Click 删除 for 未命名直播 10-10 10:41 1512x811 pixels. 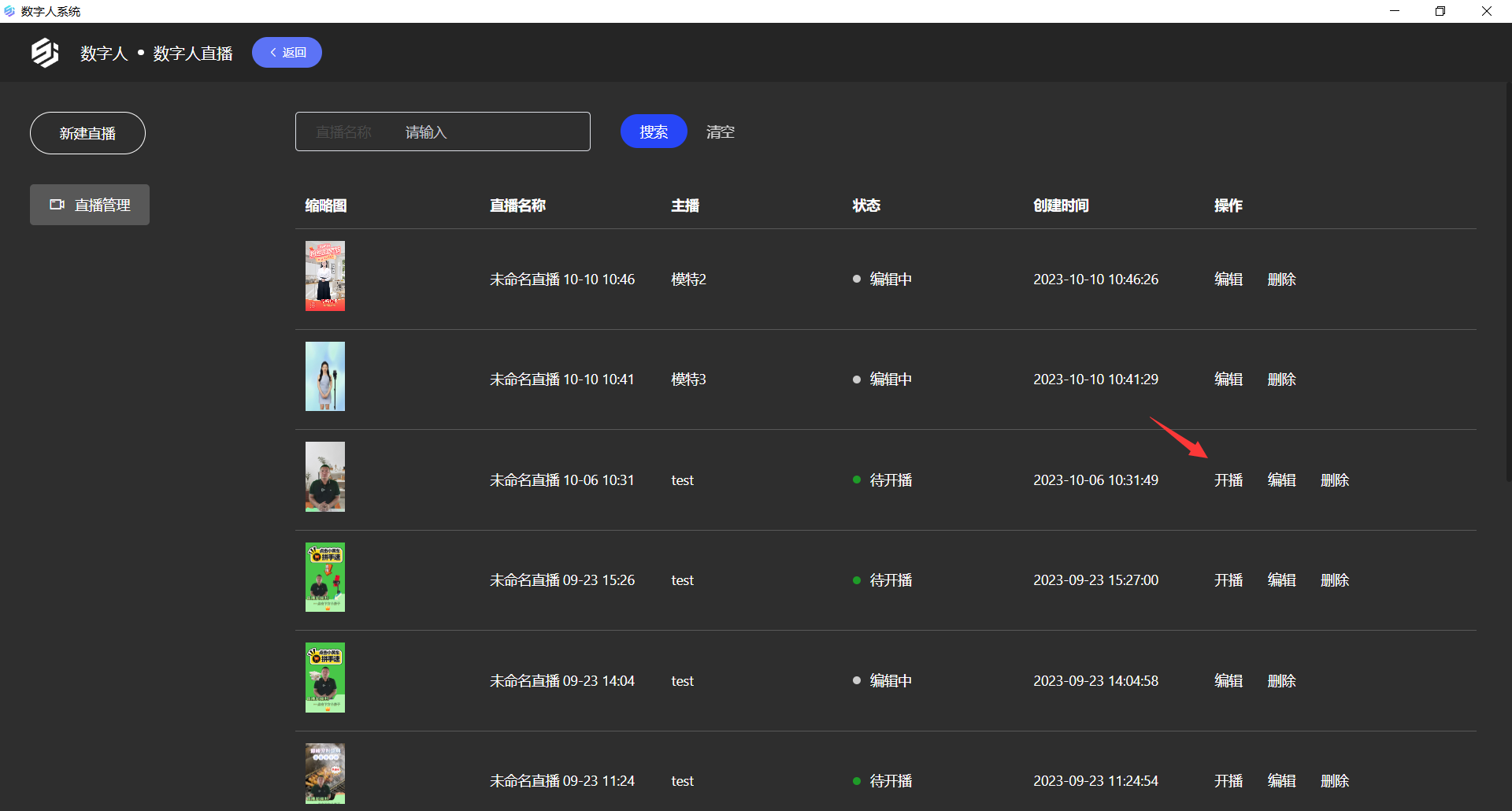pos(1282,380)
